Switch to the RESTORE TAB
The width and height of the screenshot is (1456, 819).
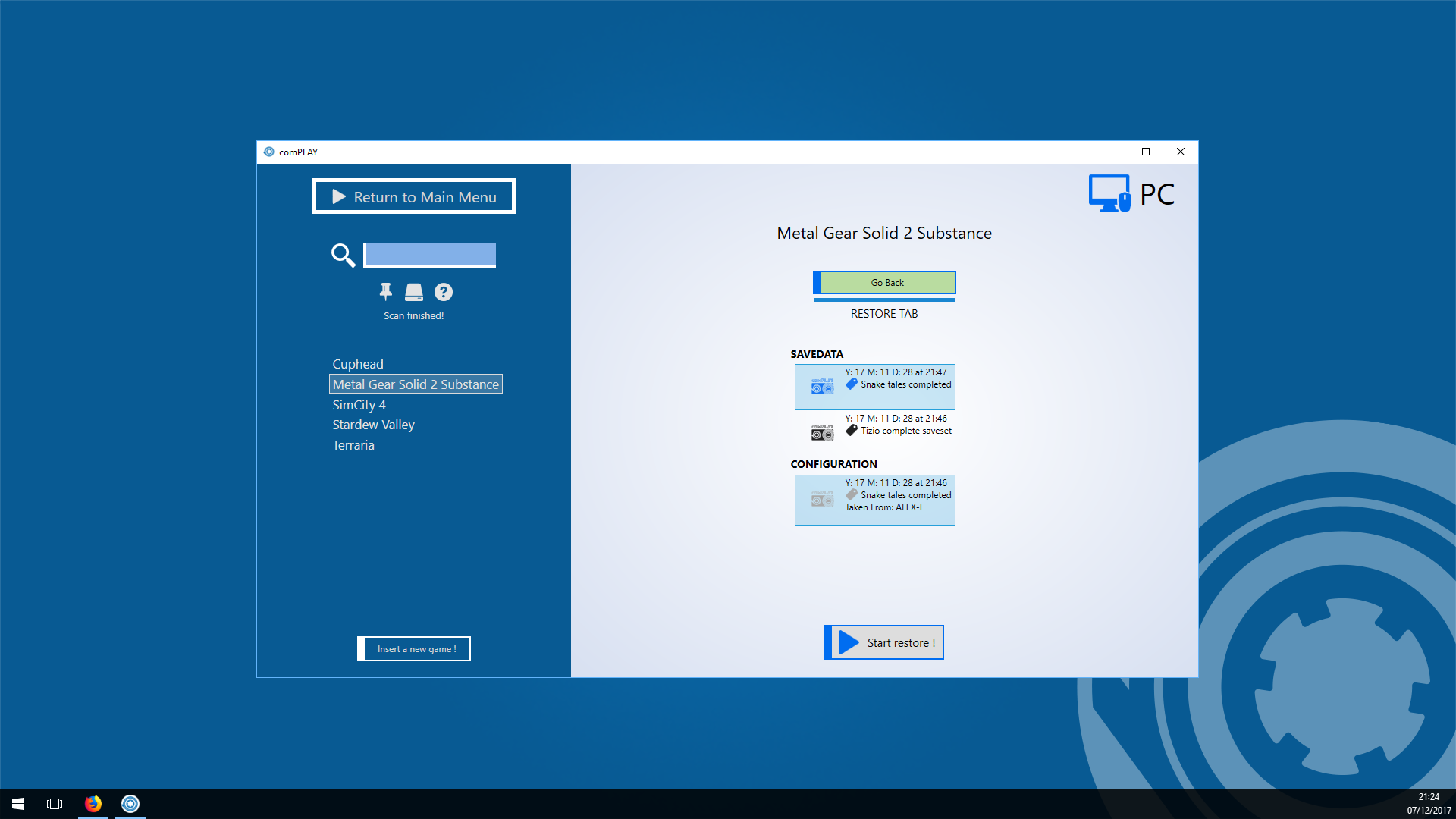click(883, 313)
